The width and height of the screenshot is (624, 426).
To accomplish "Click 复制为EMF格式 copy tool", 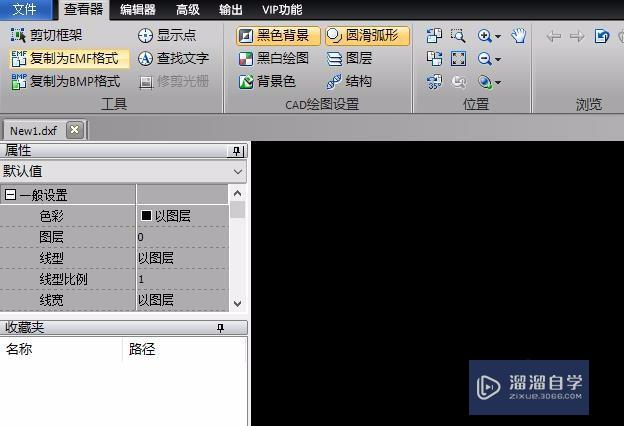I will click(x=68, y=59).
